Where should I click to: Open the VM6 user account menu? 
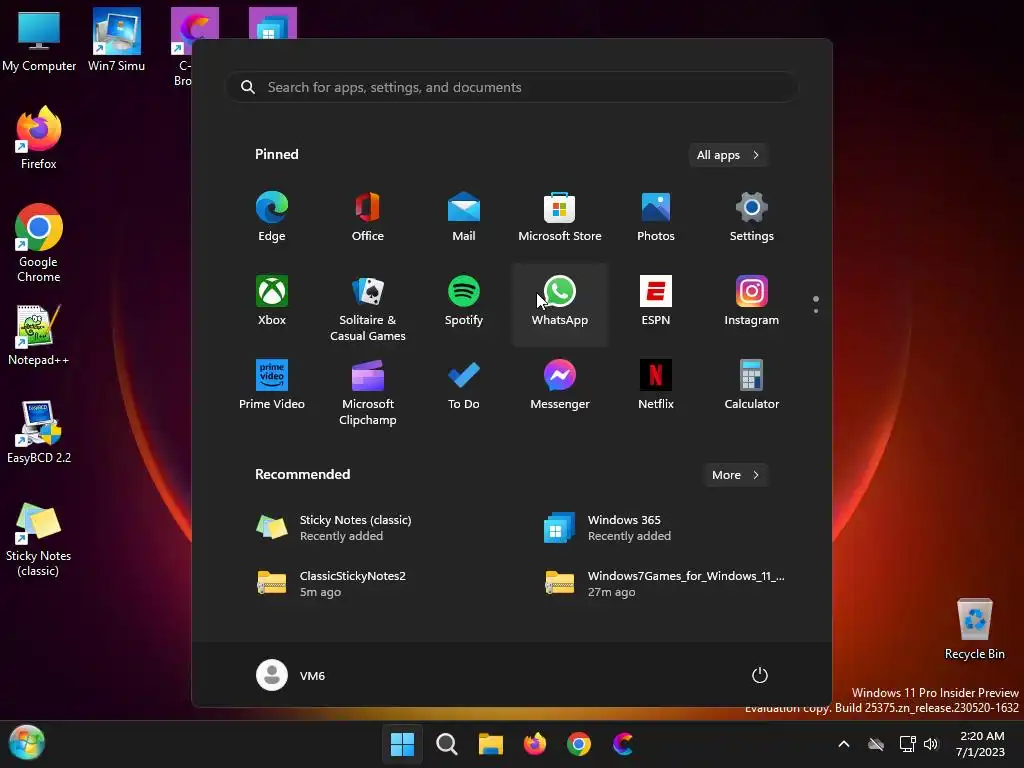291,675
